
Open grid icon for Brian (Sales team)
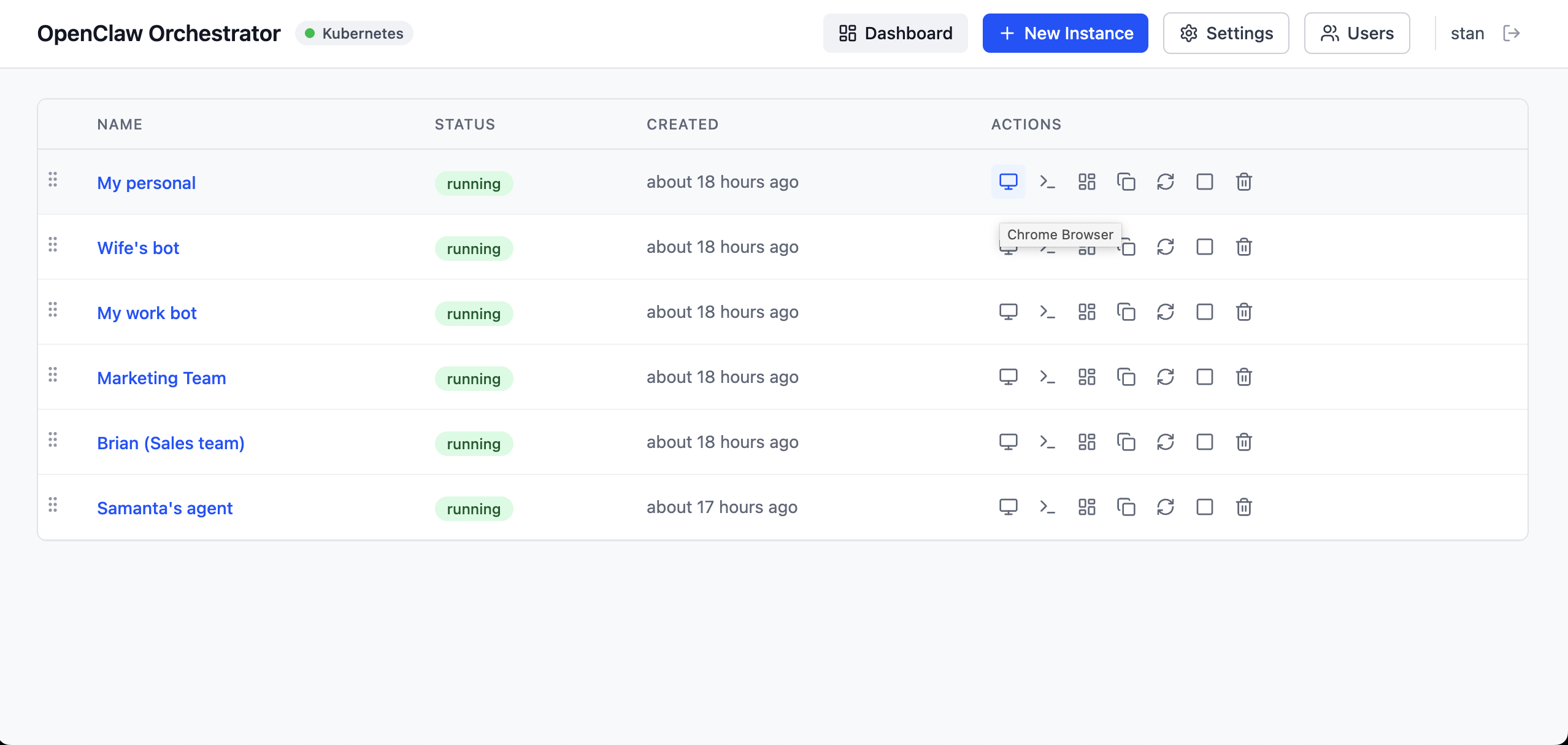(x=1086, y=442)
